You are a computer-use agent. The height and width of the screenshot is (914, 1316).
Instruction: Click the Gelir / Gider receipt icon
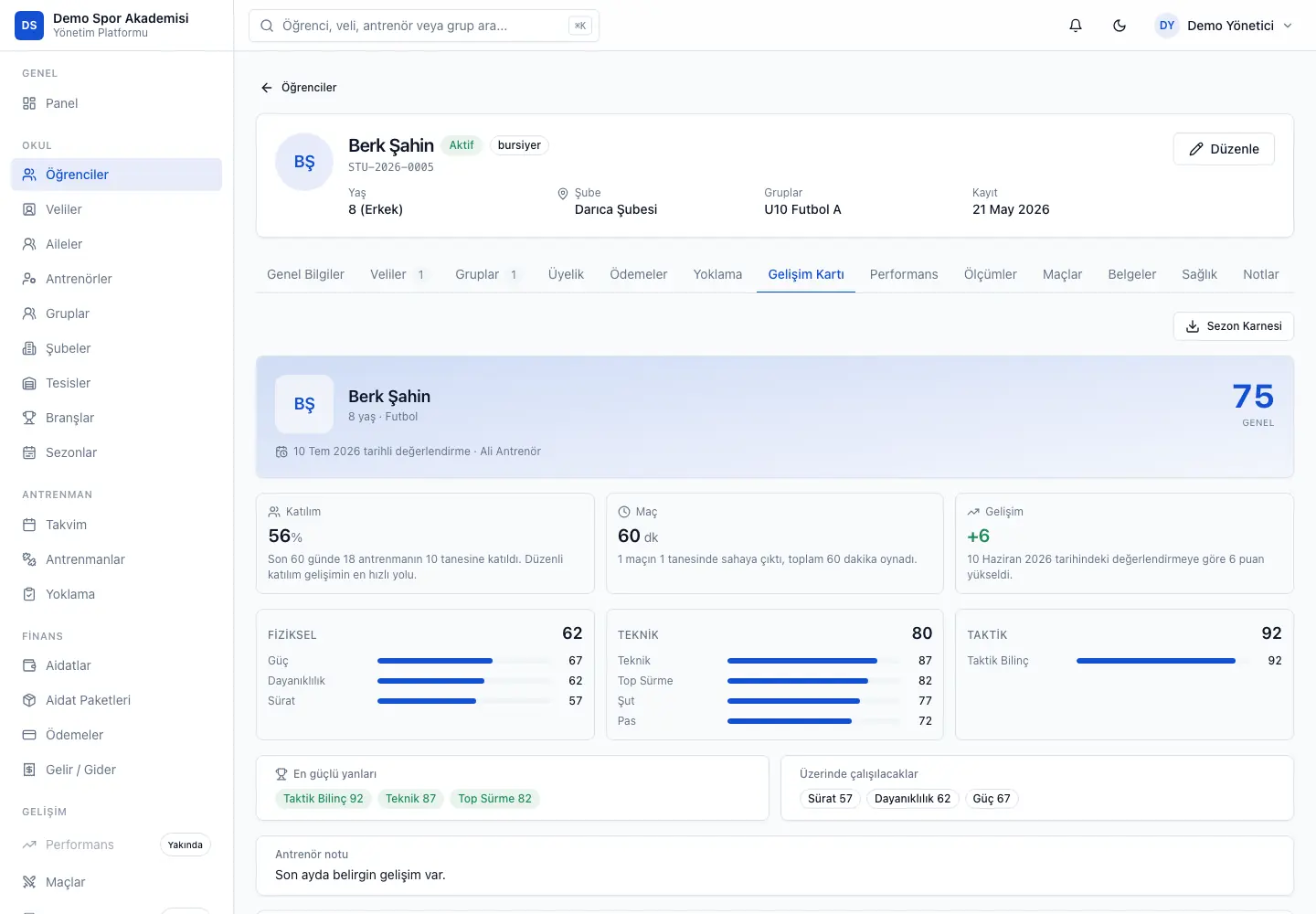click(29, 770)
